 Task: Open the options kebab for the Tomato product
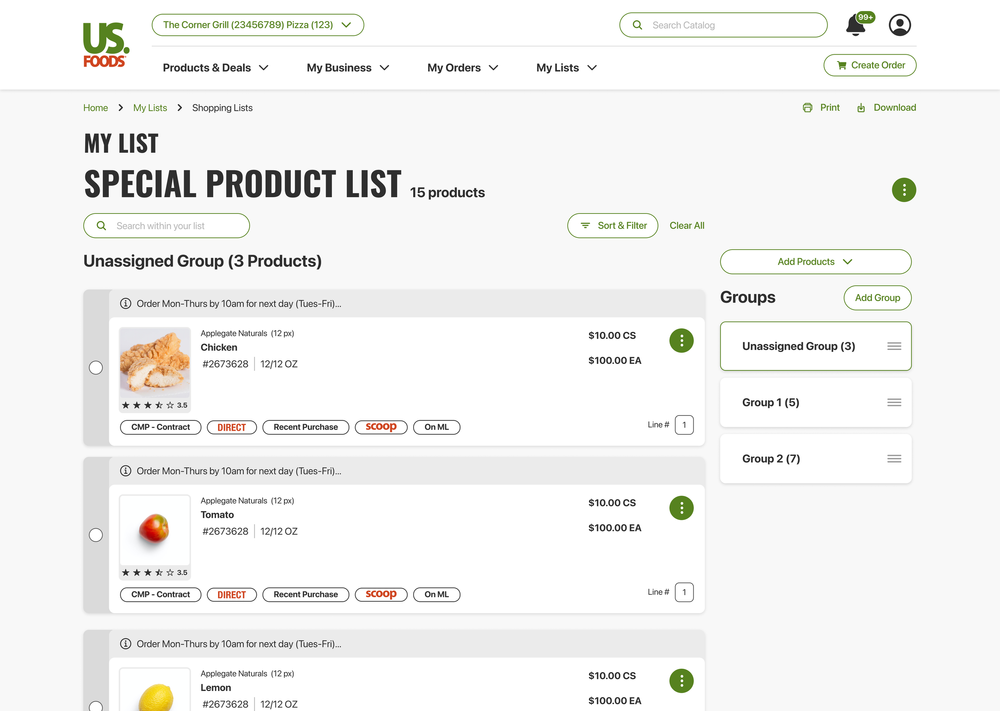pyautogui.click(x=681, y=507)
